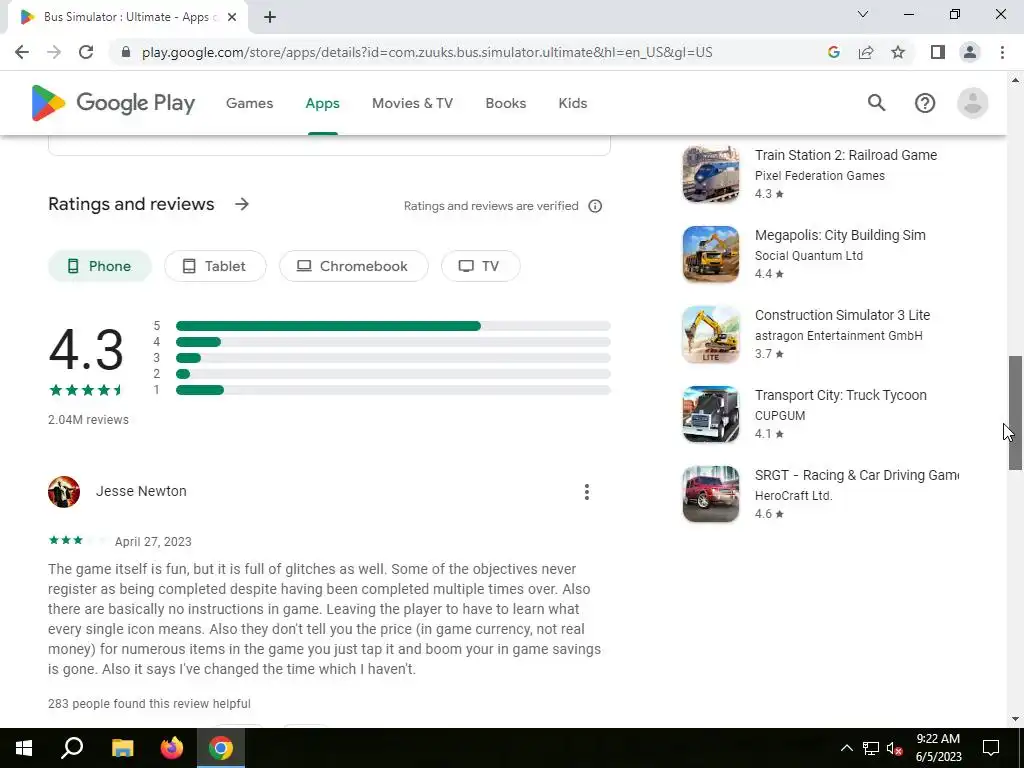This screenshot has width=1024, height=768.
Task: Open the Google Play account avatar
Action: pyautogui.click(x=972, y=103)
